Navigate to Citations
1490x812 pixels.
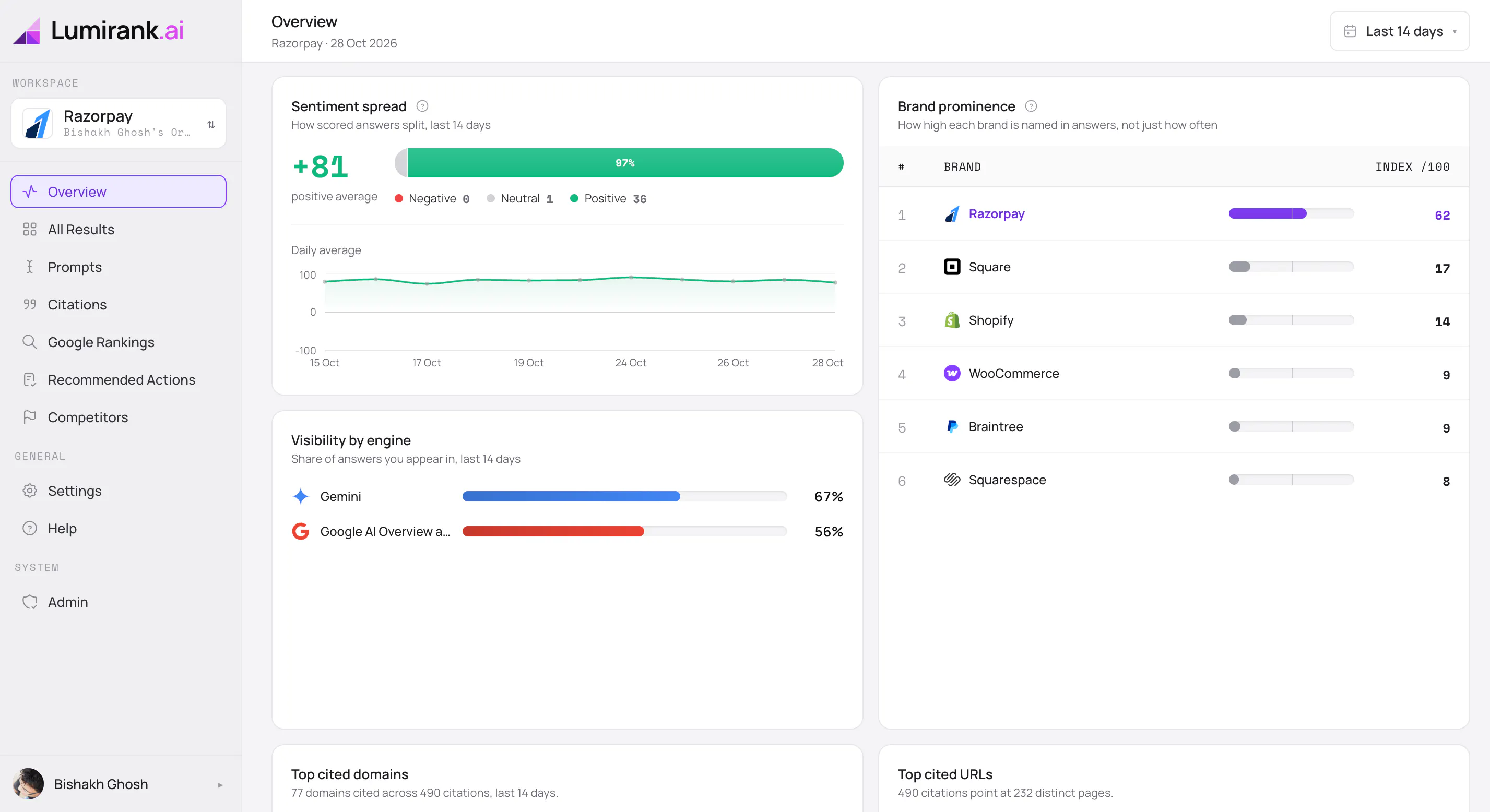pyautogui.click(x=118, y=304)
